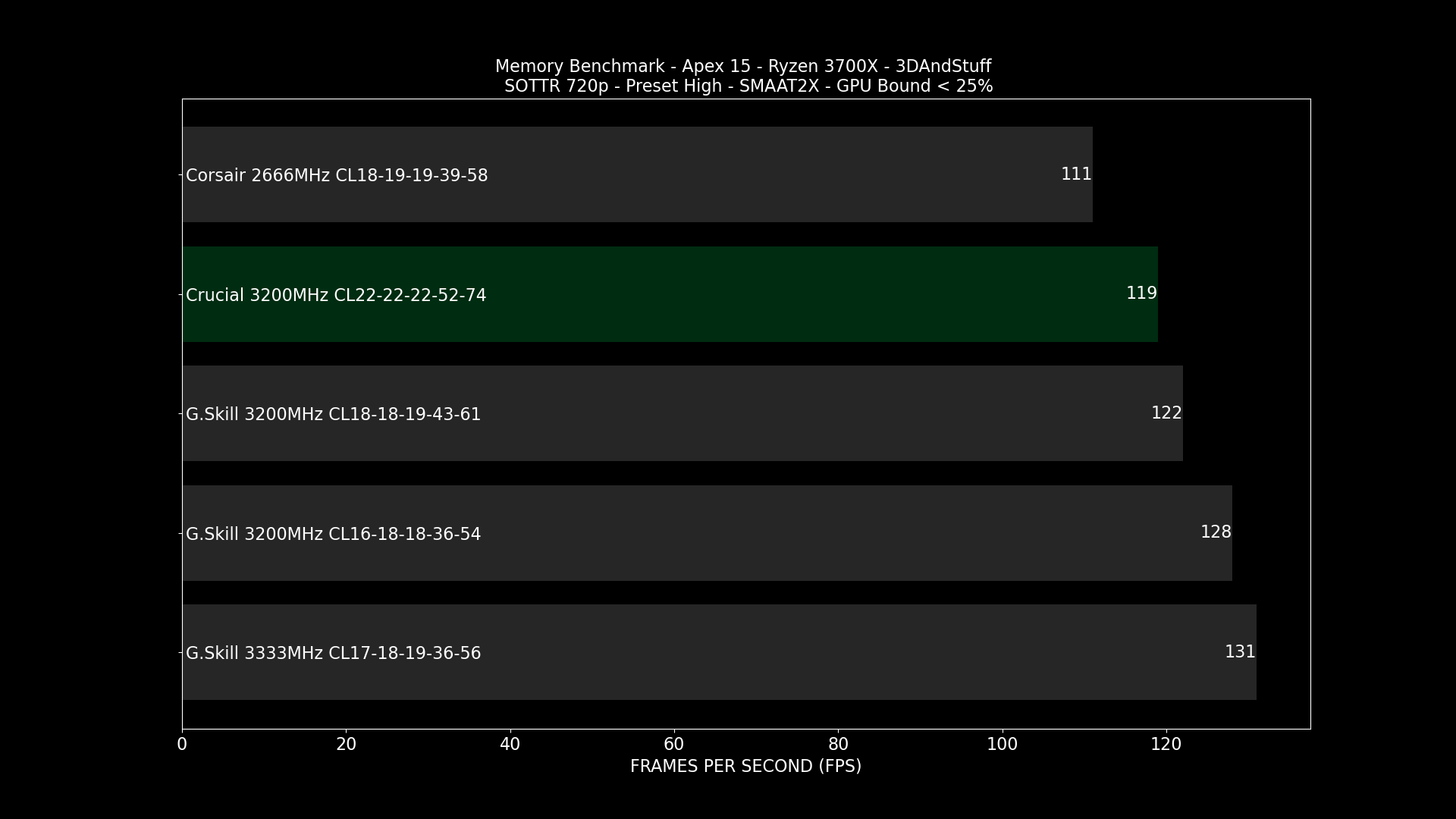This screenshot has height=819, width=1456.
Task: Click the 128 FPS value label
Action: [1215, 532]
